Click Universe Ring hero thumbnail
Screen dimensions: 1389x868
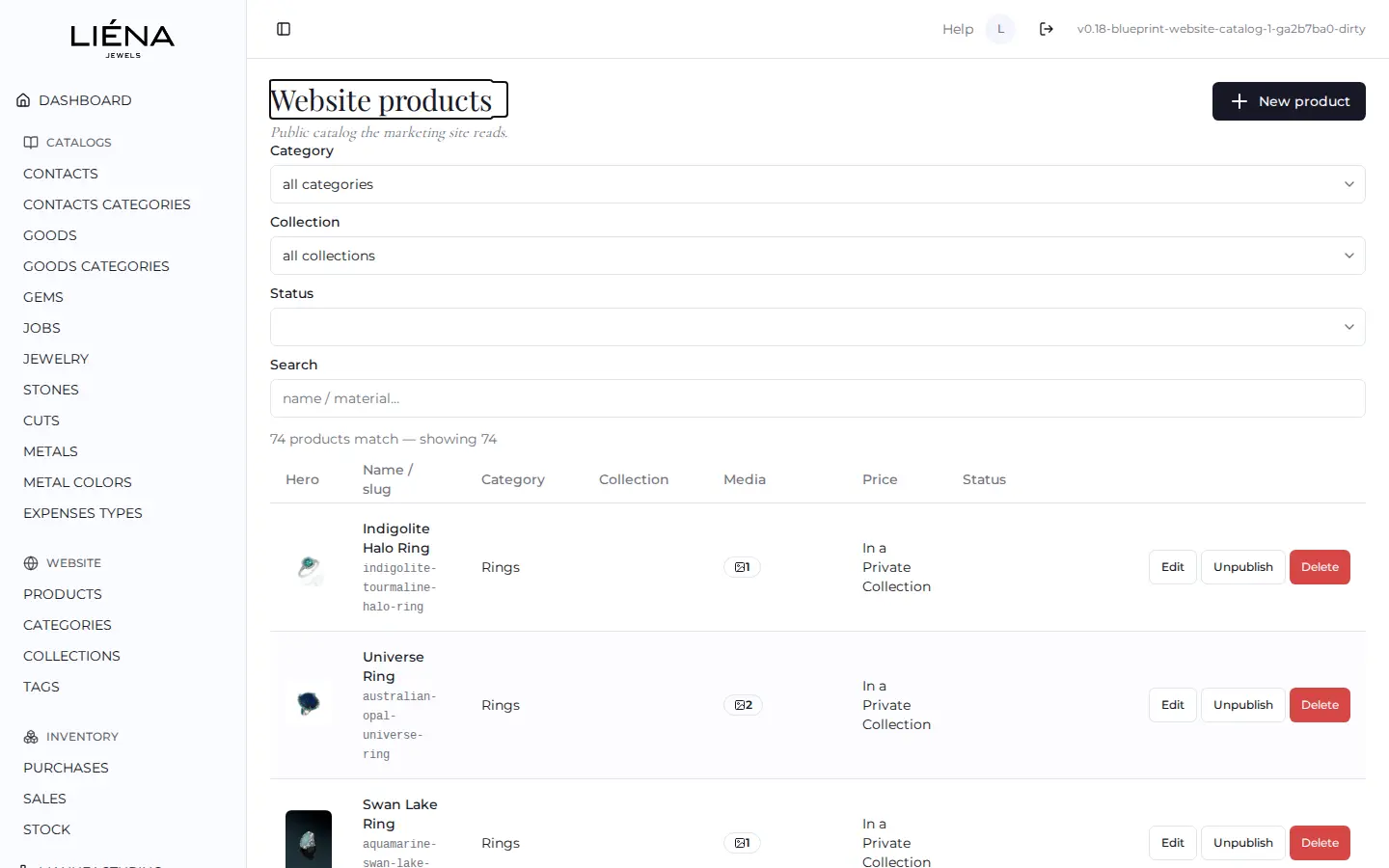pos(309,705)
